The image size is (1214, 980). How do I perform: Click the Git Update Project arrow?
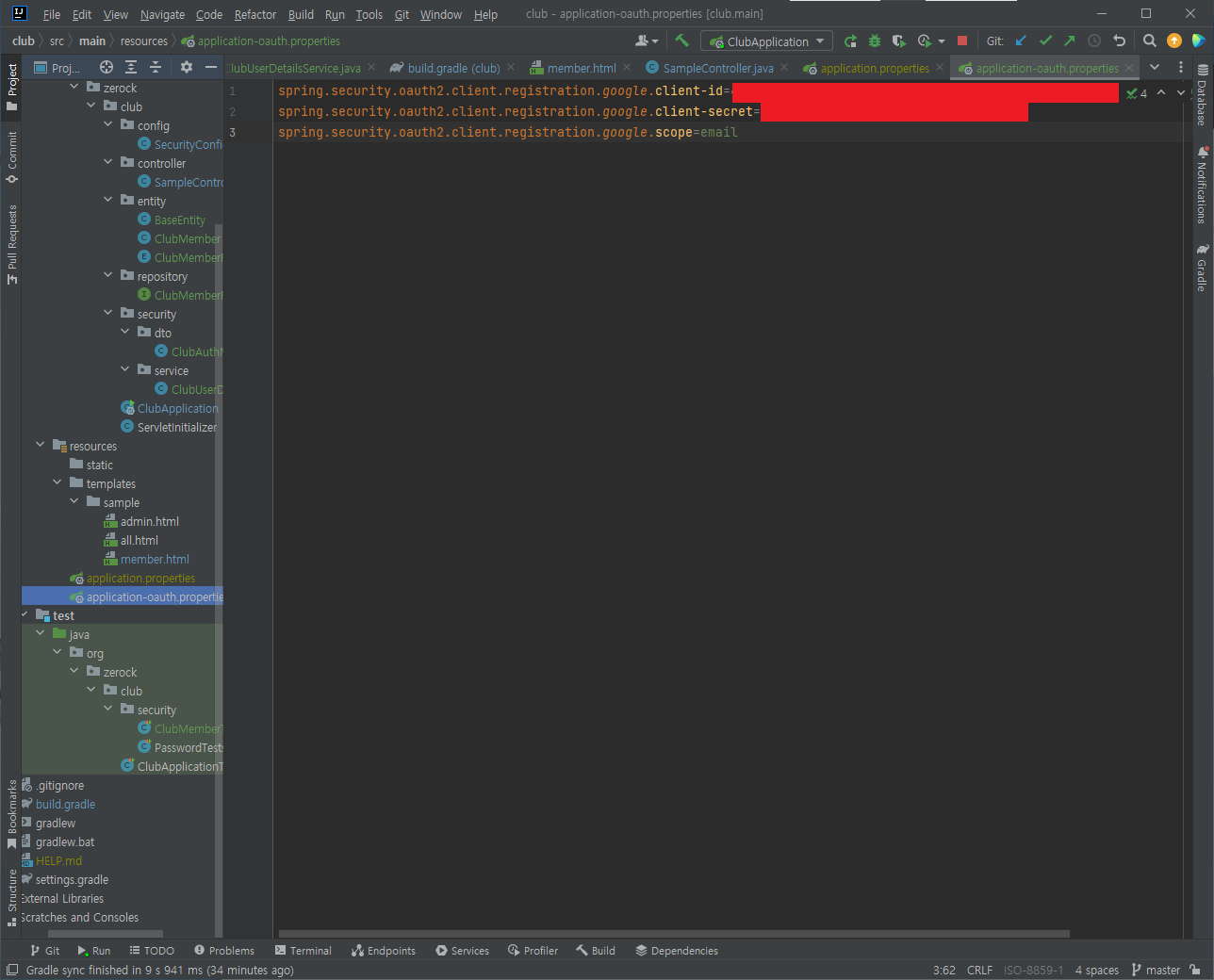[x=1021, y=41]
